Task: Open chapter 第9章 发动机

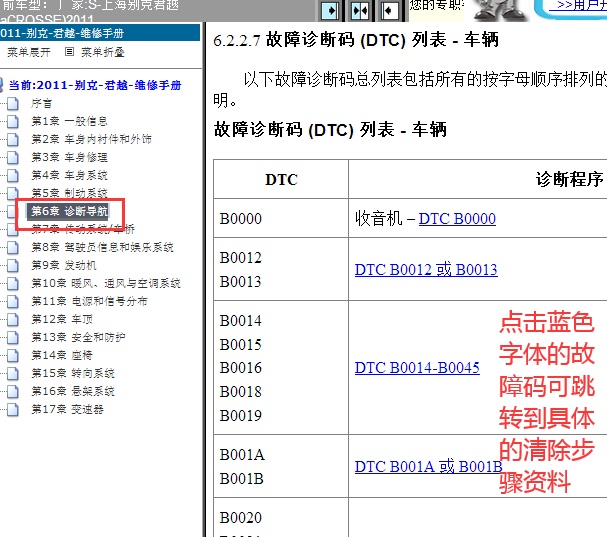Action: [64, 266]
